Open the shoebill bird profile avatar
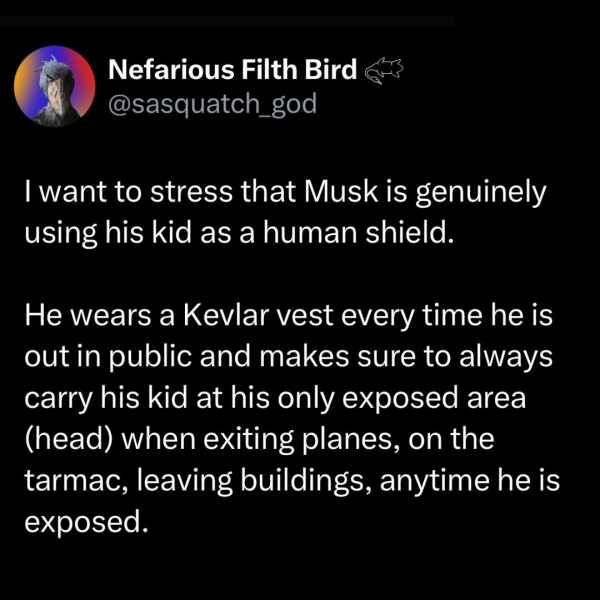Viewport: 600px width, 600px height. [x=54, y=86]
